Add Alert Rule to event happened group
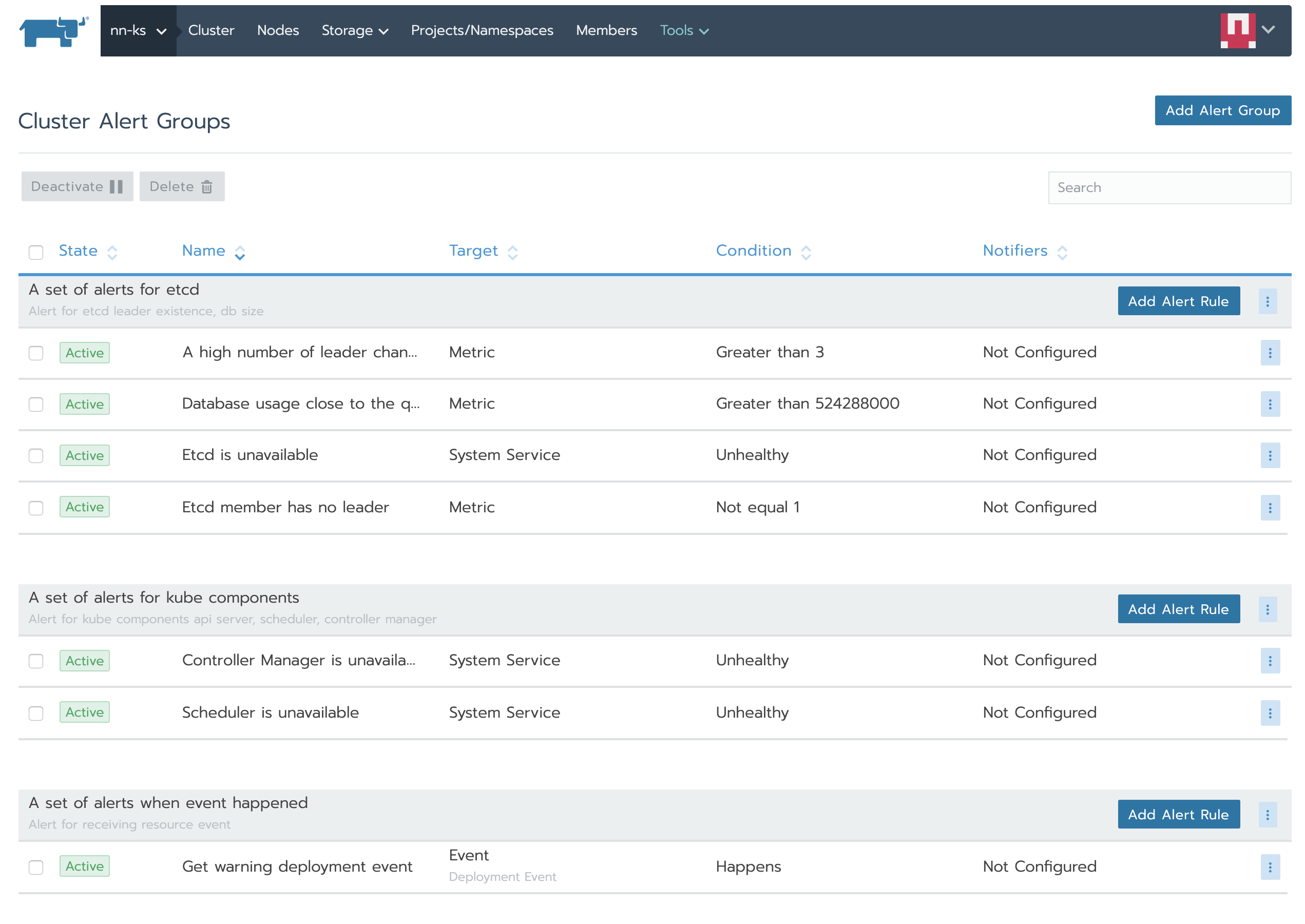1305x924 pixels. (1178, 815)
